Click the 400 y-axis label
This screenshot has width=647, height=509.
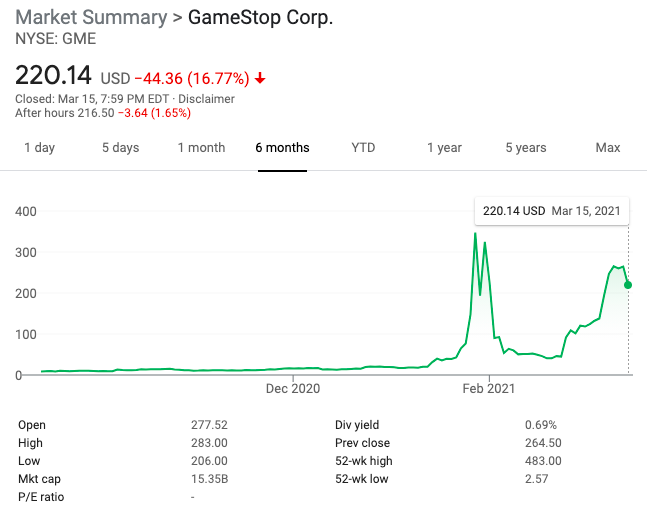[x=26, y=212]
